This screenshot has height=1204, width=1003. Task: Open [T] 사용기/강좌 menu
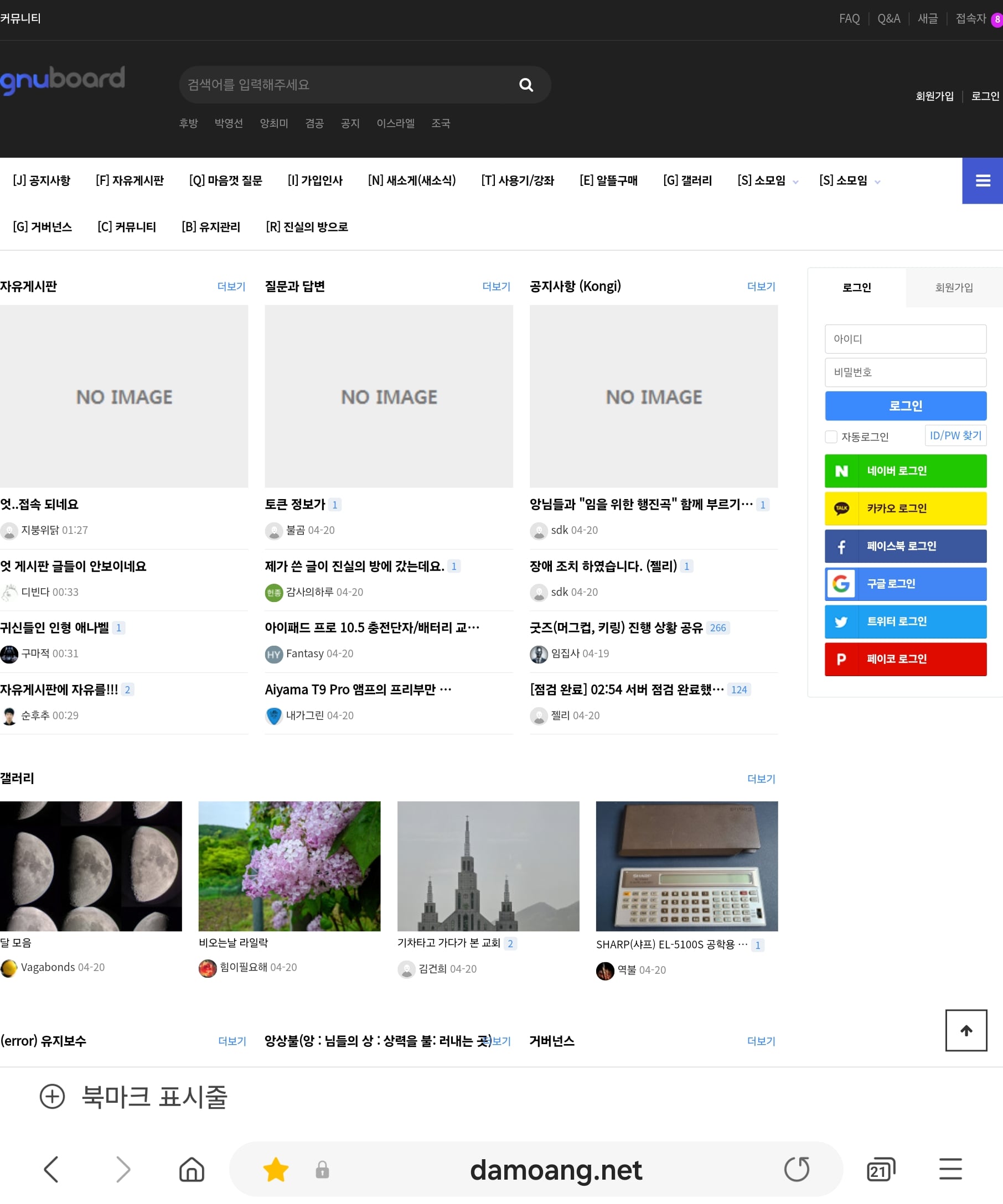[518, 180]
